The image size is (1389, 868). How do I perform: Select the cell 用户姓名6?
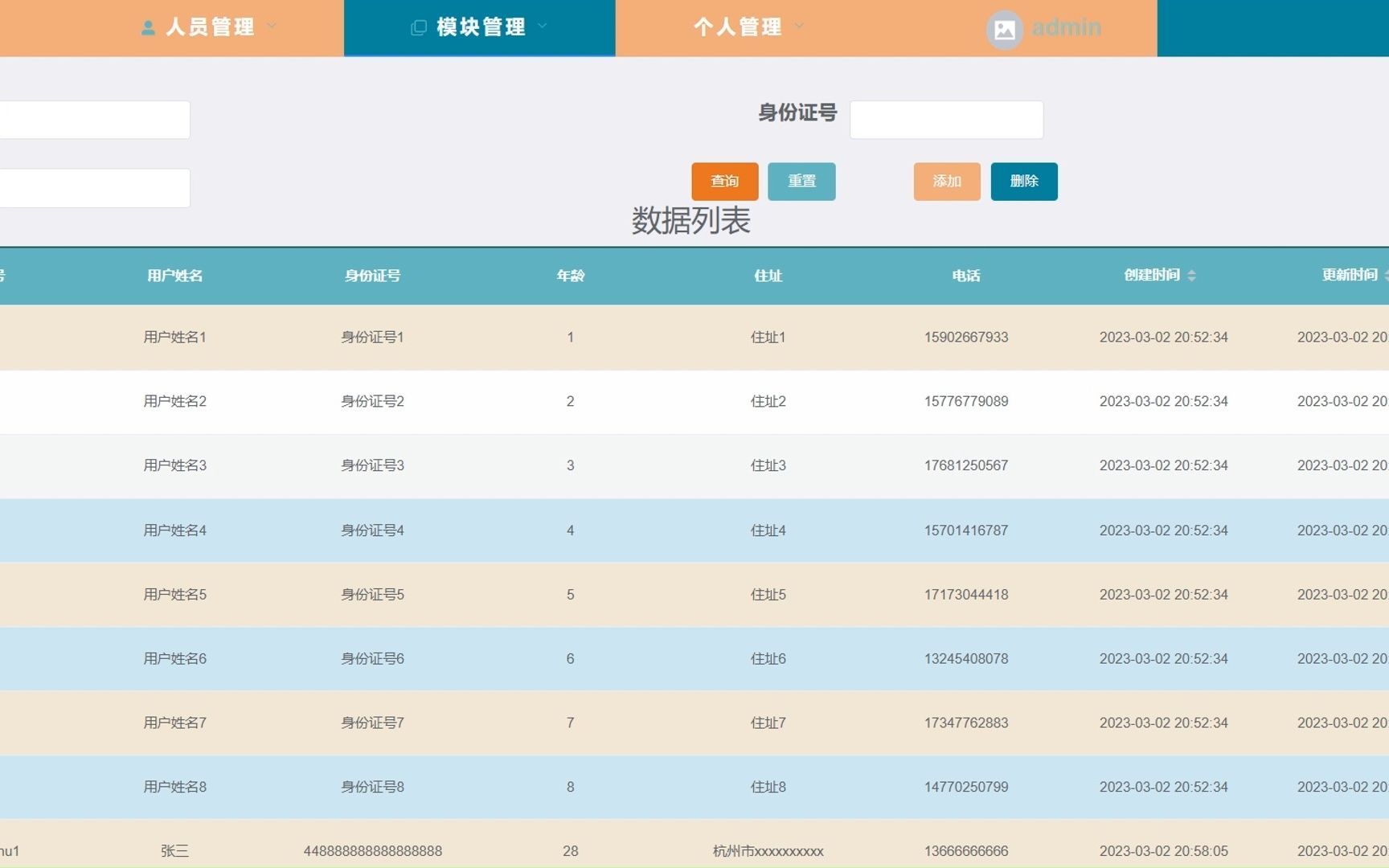click(175, 659)
